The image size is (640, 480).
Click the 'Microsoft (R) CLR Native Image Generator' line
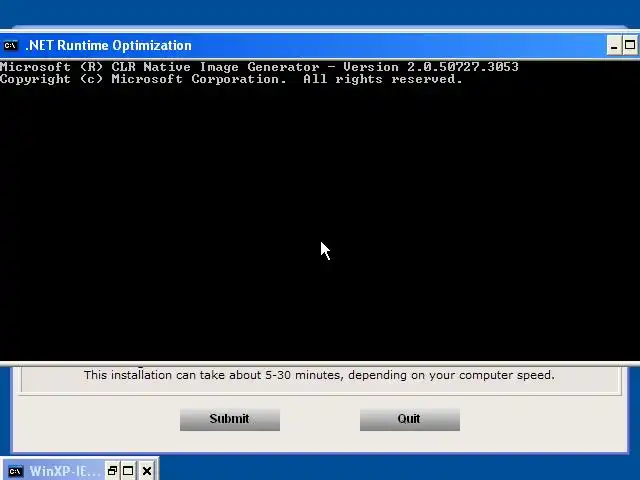[259, 67]
